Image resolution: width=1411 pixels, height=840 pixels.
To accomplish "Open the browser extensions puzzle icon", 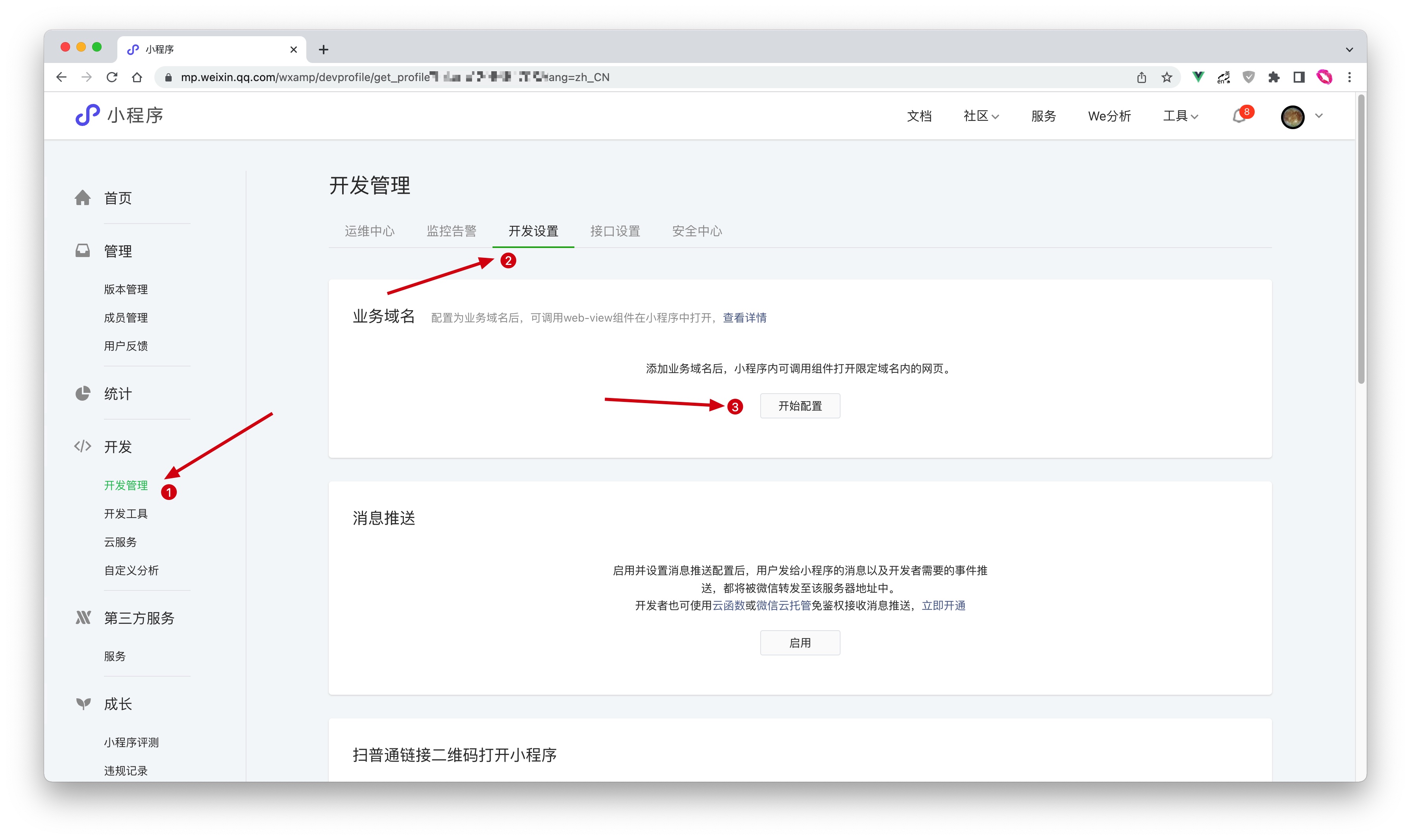I will [x=1274, y=78].
